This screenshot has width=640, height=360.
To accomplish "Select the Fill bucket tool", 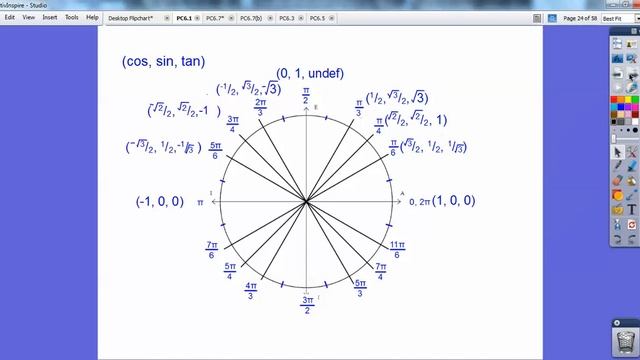I will (x=632, y=180).
